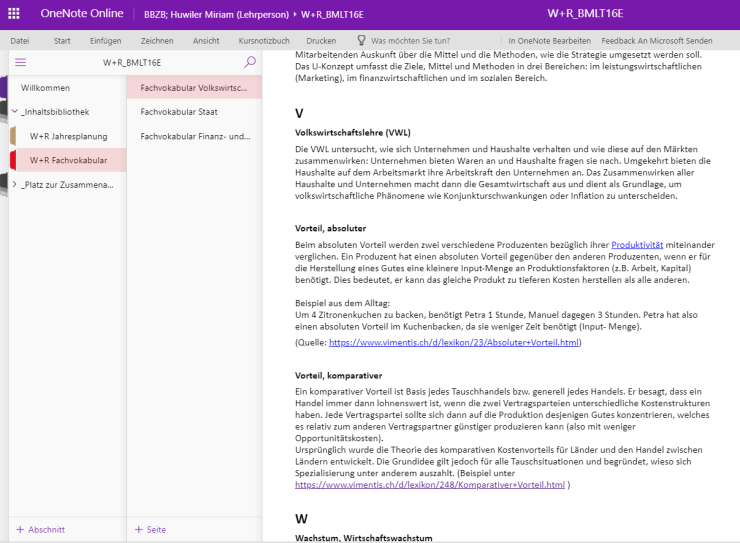Collapse the _Inhaltsbibliothek section group
This screenshot has width=740, height=543.
[x=15, y=112]
